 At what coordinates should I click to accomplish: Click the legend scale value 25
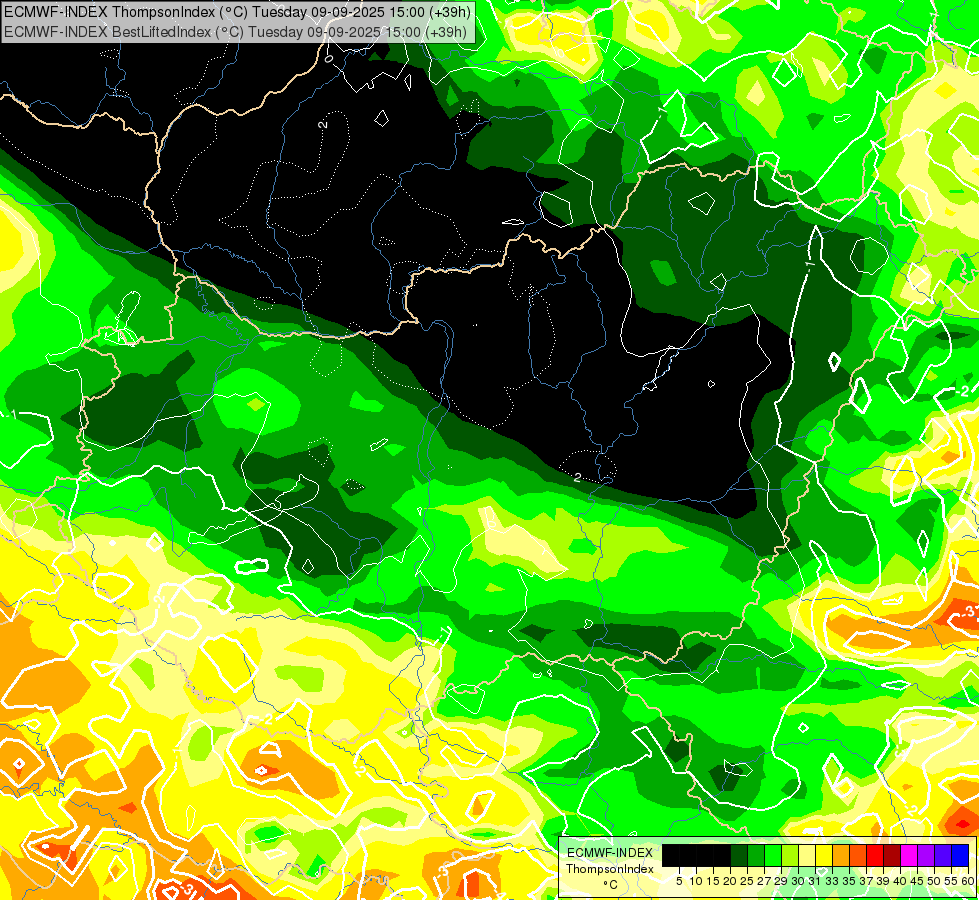coord(747,881)
